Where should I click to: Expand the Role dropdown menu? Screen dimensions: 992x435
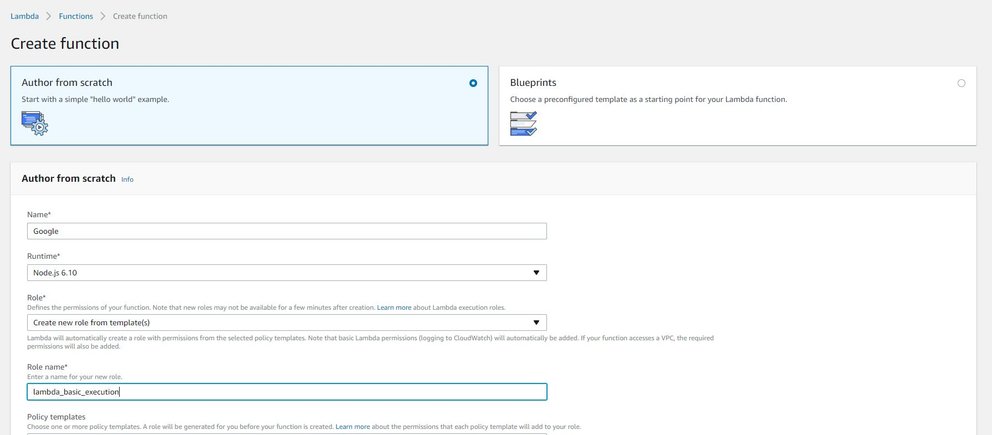click(x=287, y=322)
